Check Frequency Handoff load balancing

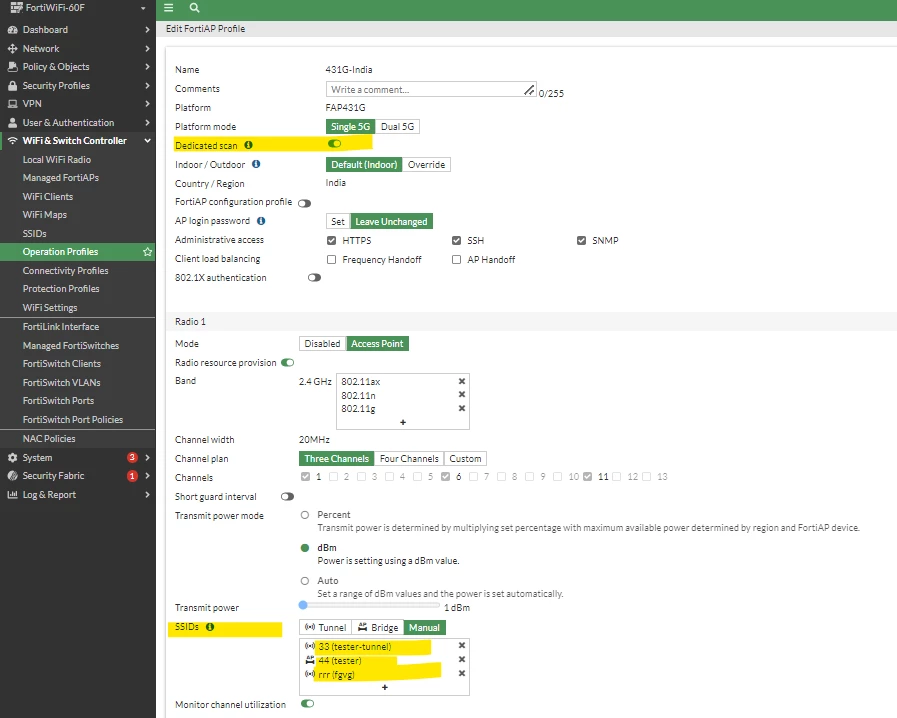331,260
